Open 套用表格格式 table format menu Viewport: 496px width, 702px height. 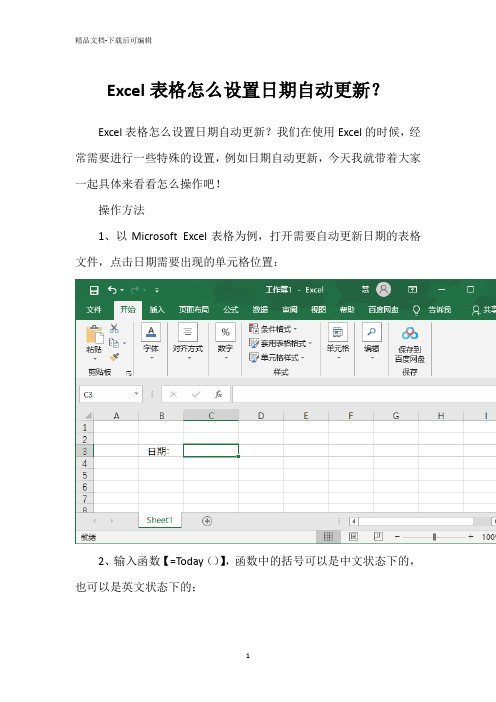tap(280, 343)
